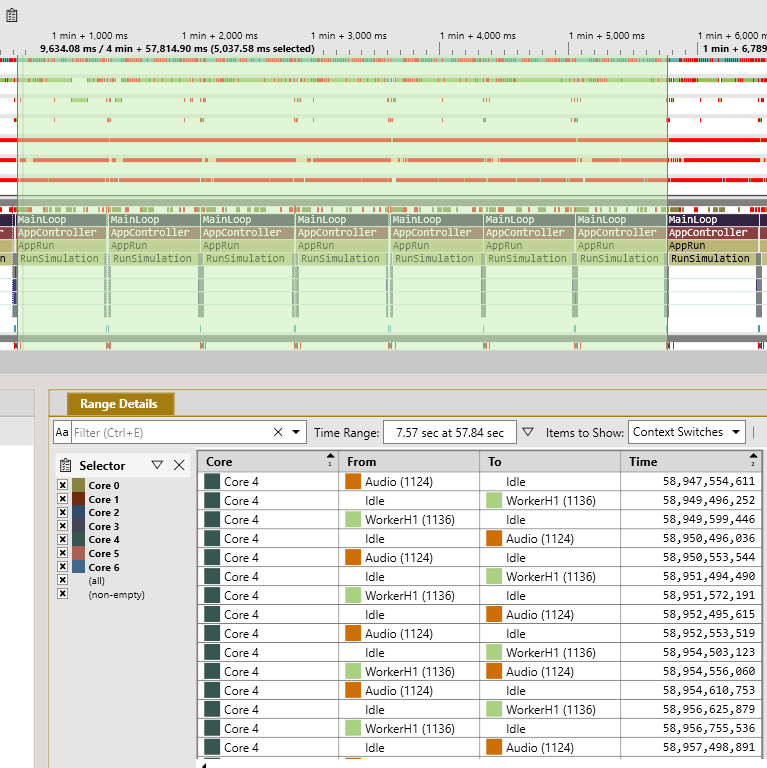This screenshot has height=768, width=767.
Task: Select row with time 58,947,554,611
Action: pyautogui.click(x=479, y=481)
